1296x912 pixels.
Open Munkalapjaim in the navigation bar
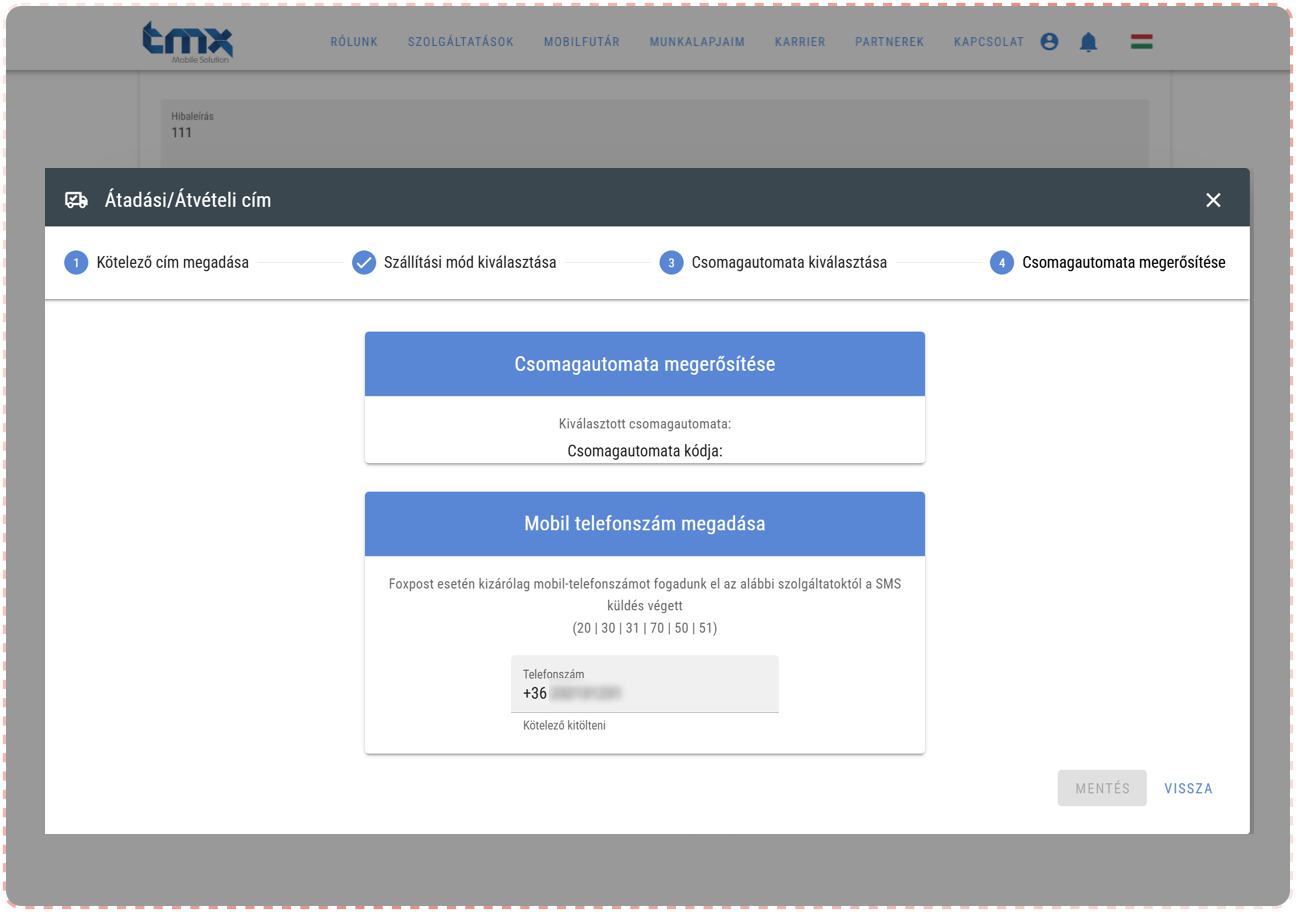click(697, 42)
